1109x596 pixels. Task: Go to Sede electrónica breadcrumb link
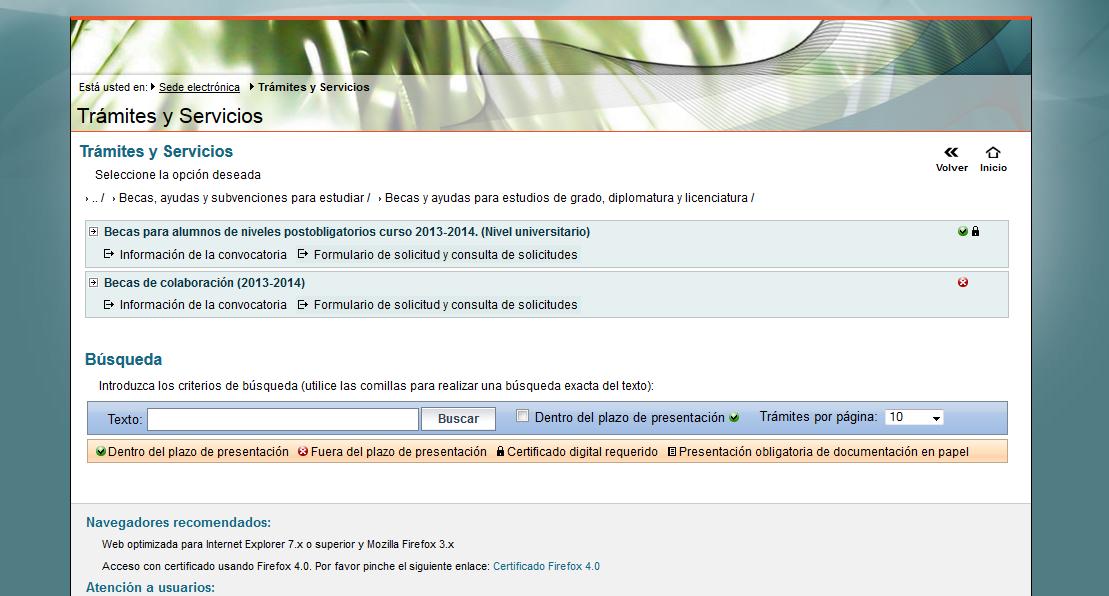(x=199, y=88)
